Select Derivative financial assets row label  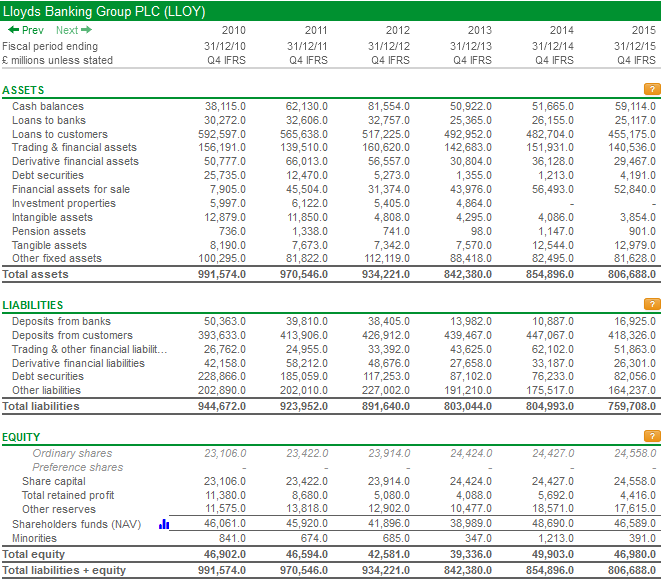[75, 161]
